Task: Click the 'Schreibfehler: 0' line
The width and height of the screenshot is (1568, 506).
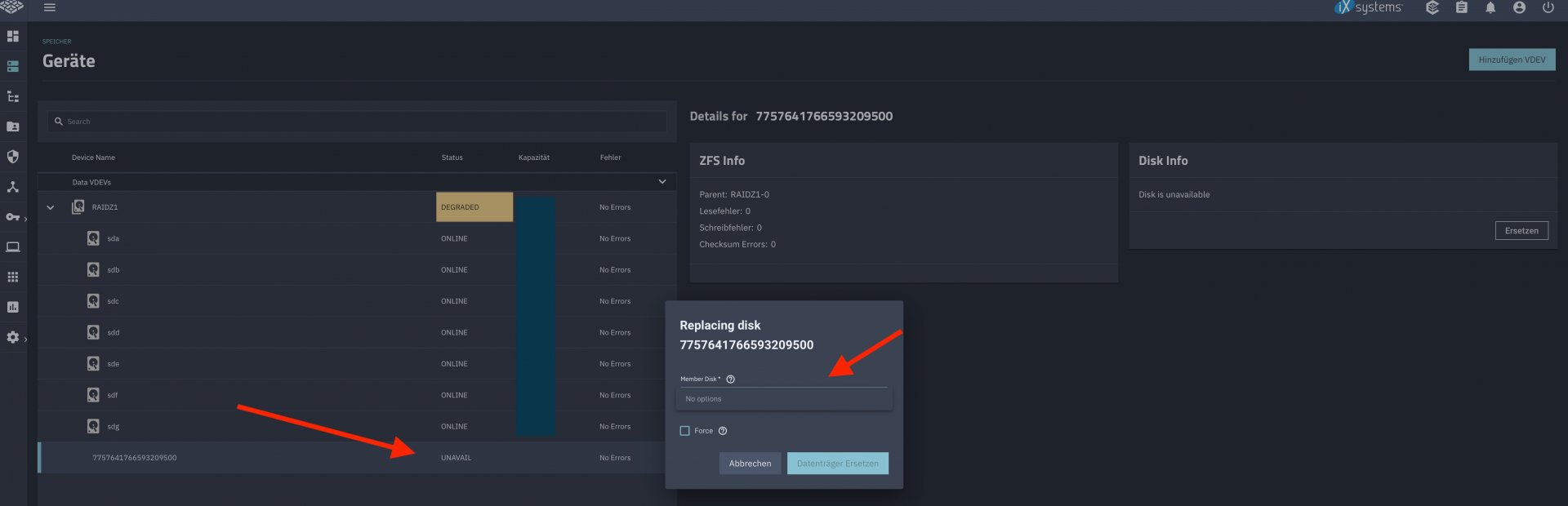Action: [730, 228]
